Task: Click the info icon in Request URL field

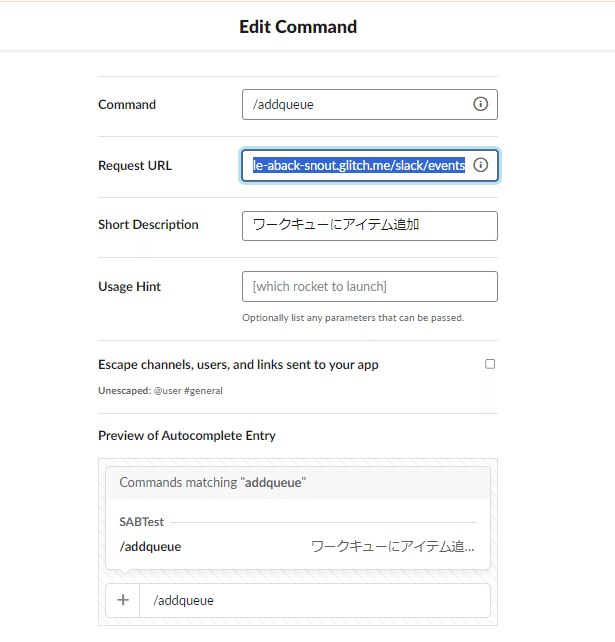Action: click(480, 165)
